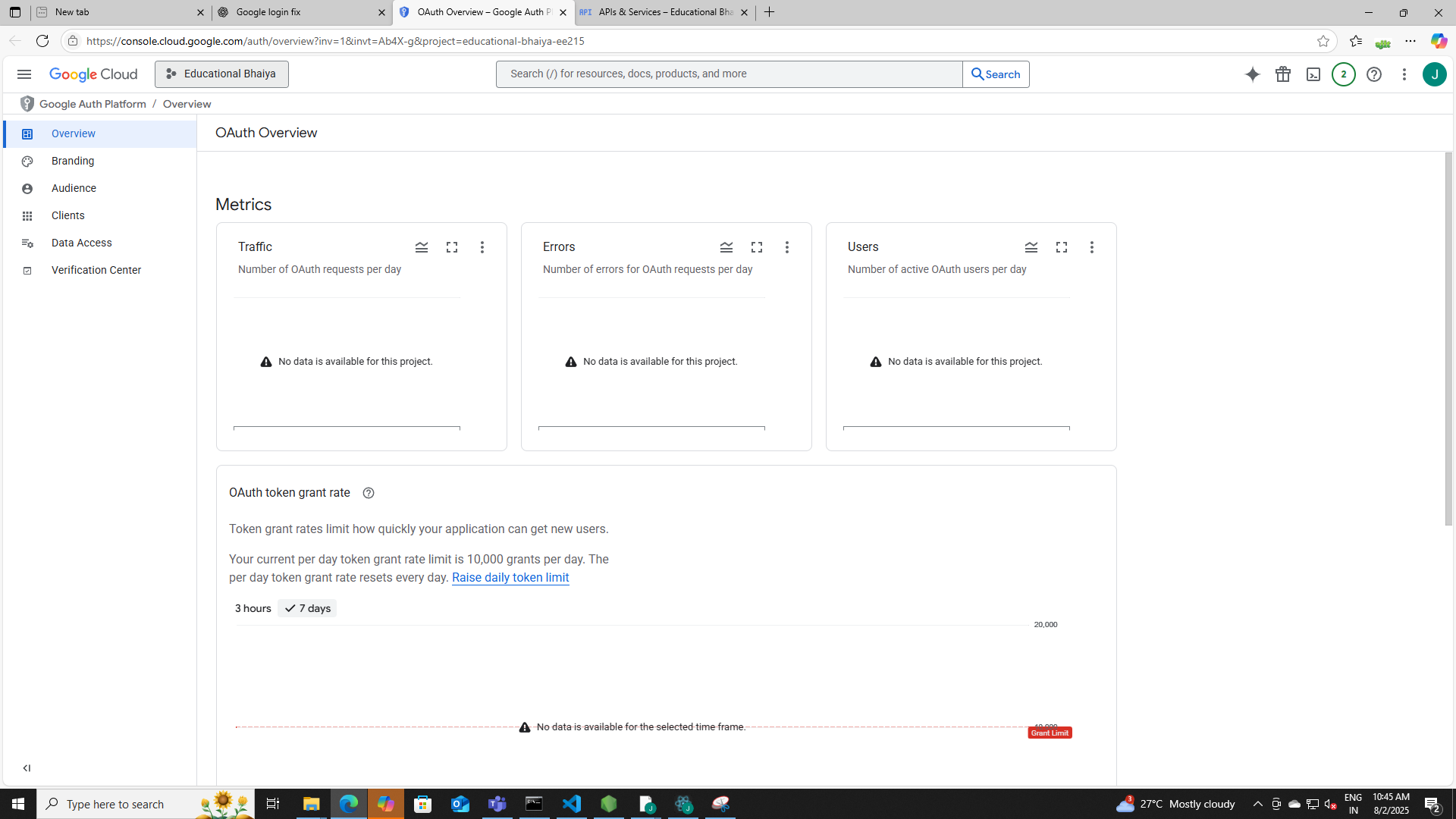
Task: Open Educational Bhaiya project picker
Action: coord(221,74)
